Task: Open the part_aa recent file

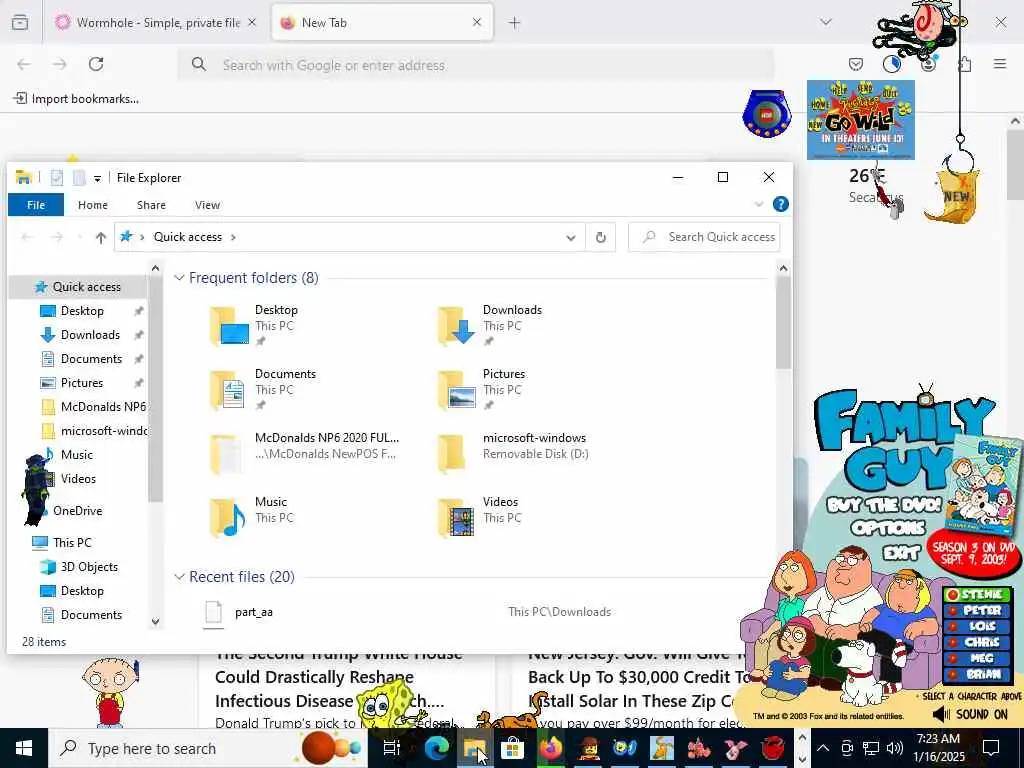Action: pyautogui.click(x=253, y=613)
